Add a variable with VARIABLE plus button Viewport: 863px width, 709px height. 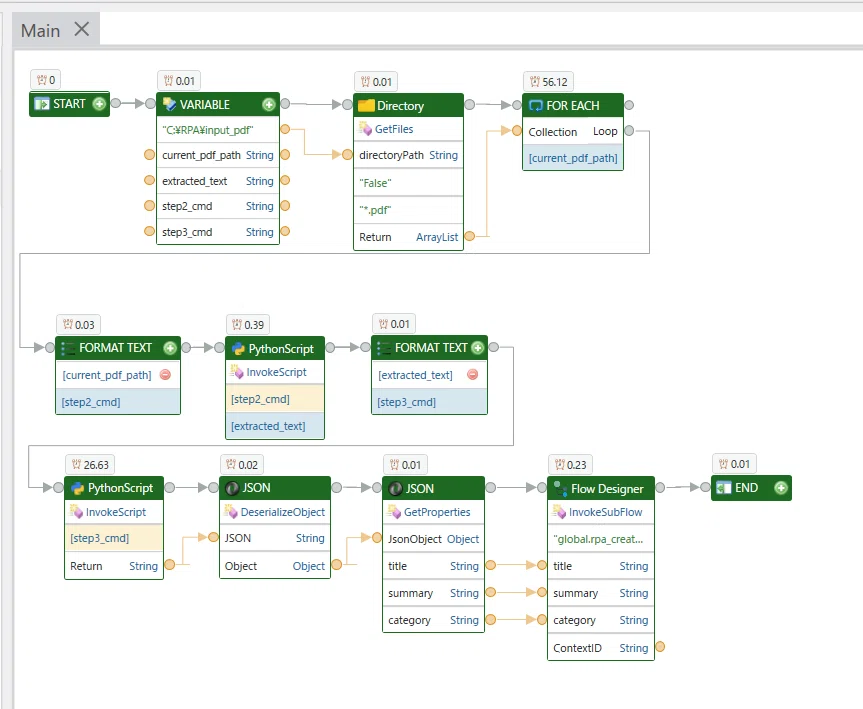tap(269, 105)
